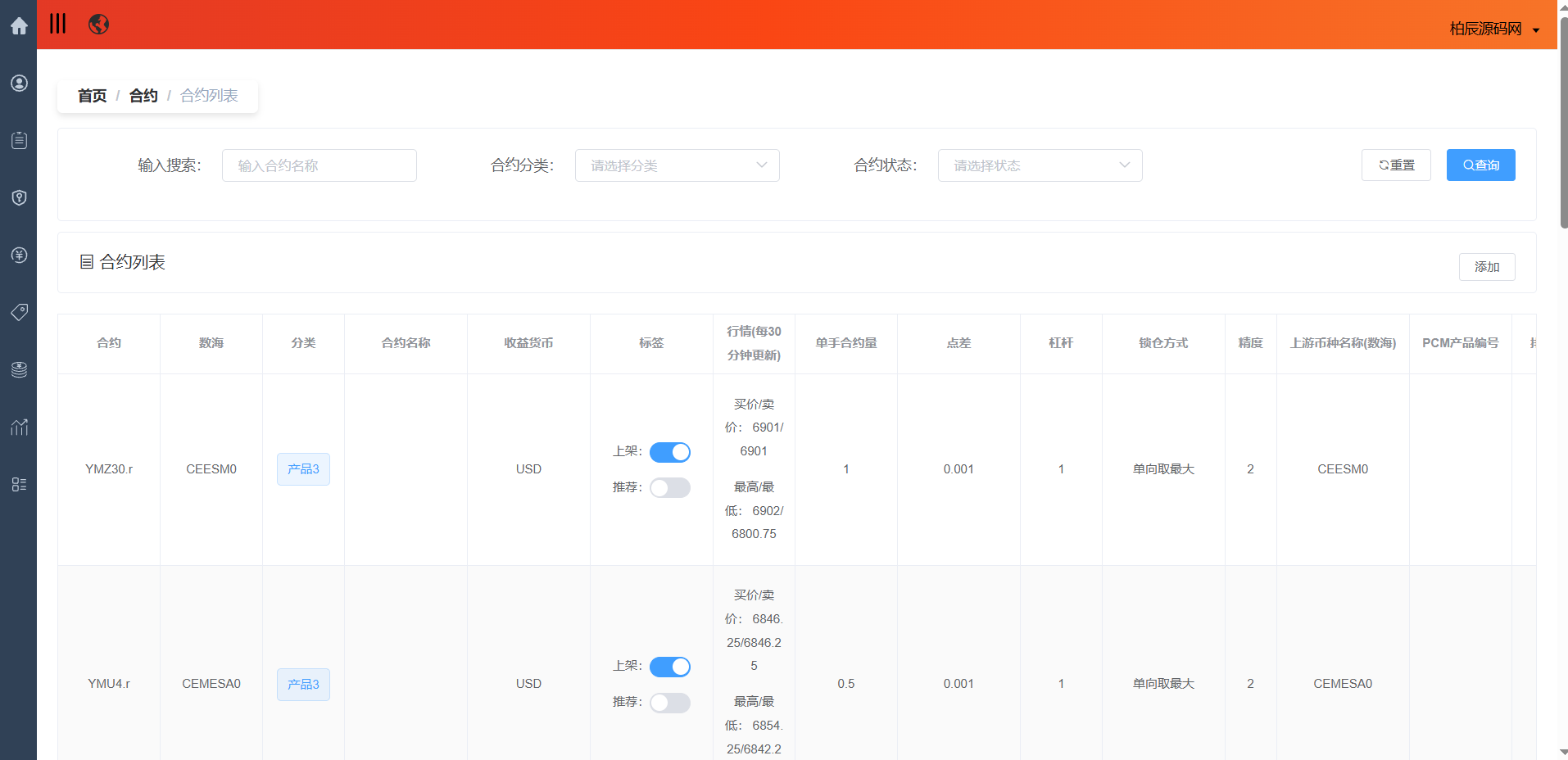Open the list settings sidebar icon
Viewport: 1568px width, 760px height.
click(19, 484)
